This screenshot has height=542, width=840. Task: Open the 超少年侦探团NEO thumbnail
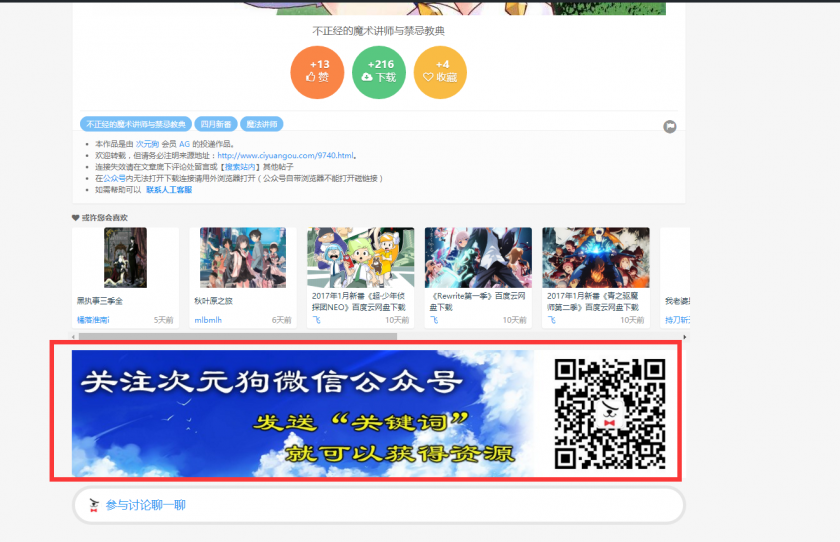(x=361, y=258)
